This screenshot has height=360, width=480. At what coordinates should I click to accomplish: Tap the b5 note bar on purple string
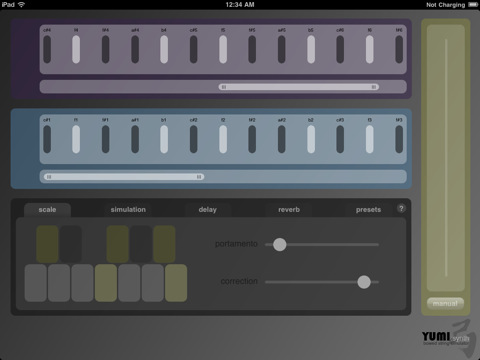click(x=311, y=49)
